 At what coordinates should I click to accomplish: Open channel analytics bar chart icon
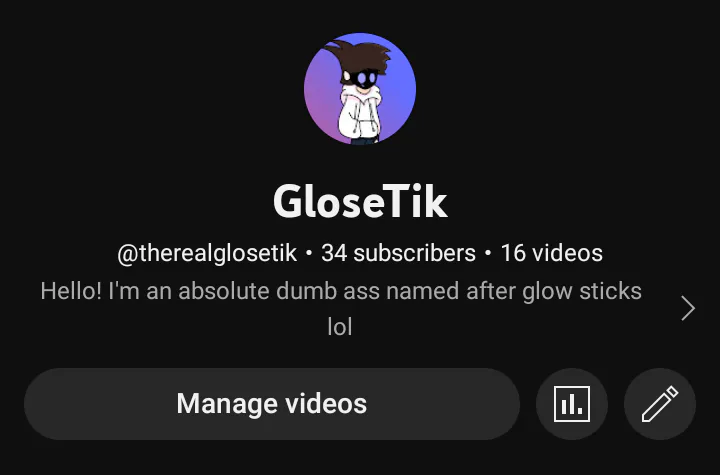coord(572,404)
